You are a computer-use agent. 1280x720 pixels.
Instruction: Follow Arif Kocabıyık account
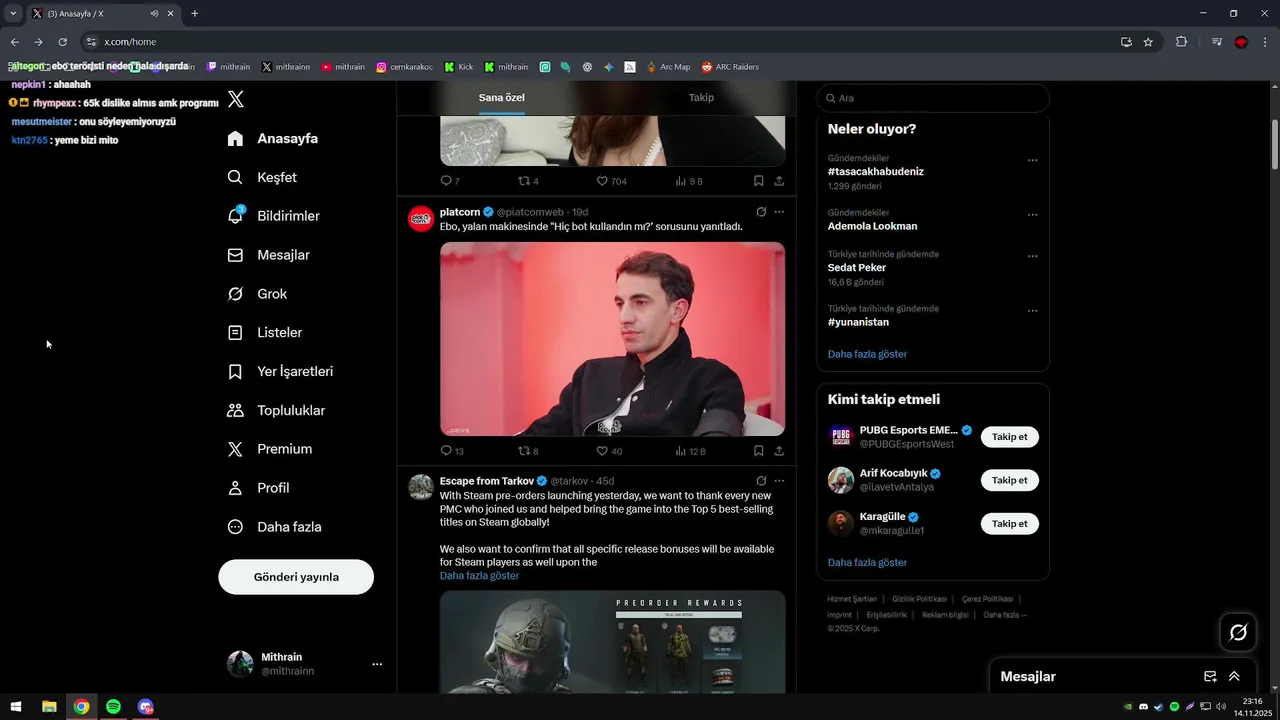point(1009,480)
